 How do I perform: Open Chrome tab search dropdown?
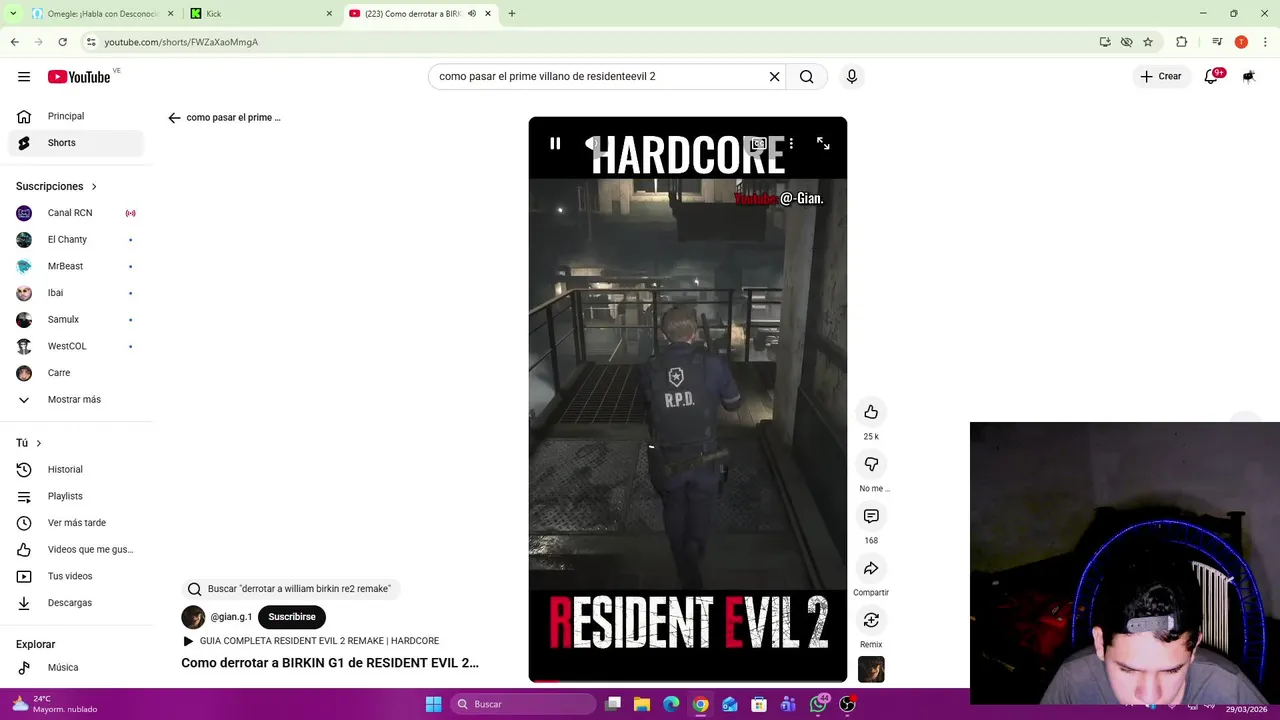13,14
